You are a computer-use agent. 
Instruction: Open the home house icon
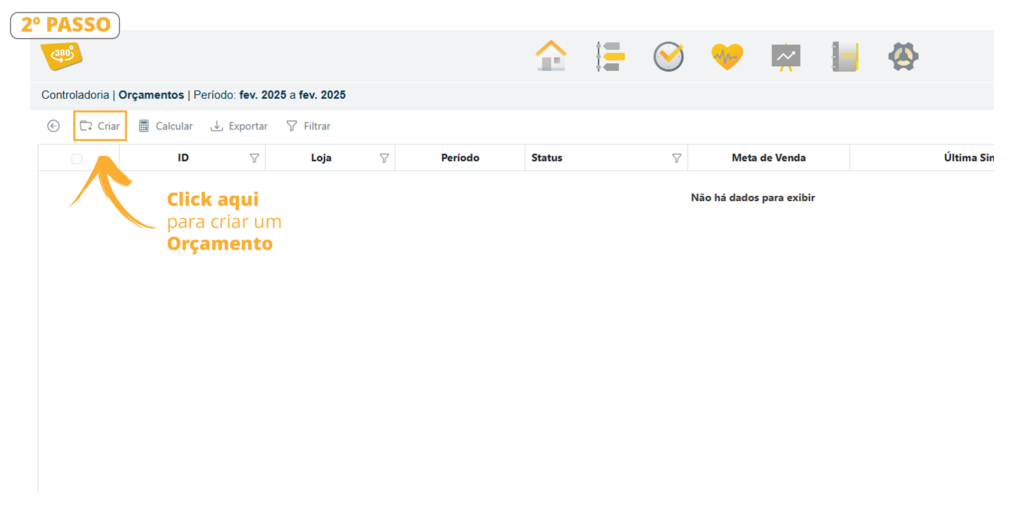[551, 55]
